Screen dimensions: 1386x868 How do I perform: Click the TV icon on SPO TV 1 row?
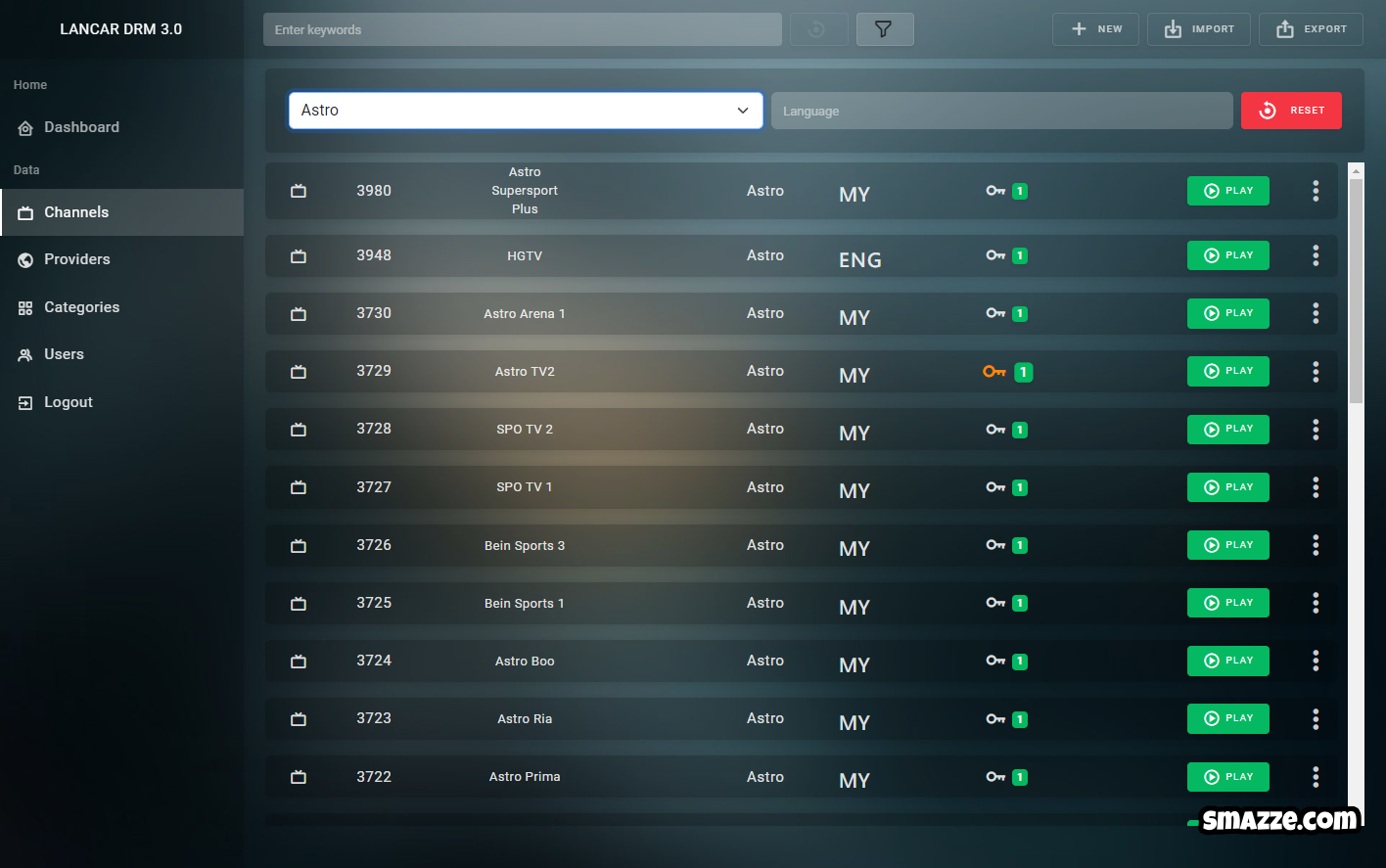click(x=299, y=487)
